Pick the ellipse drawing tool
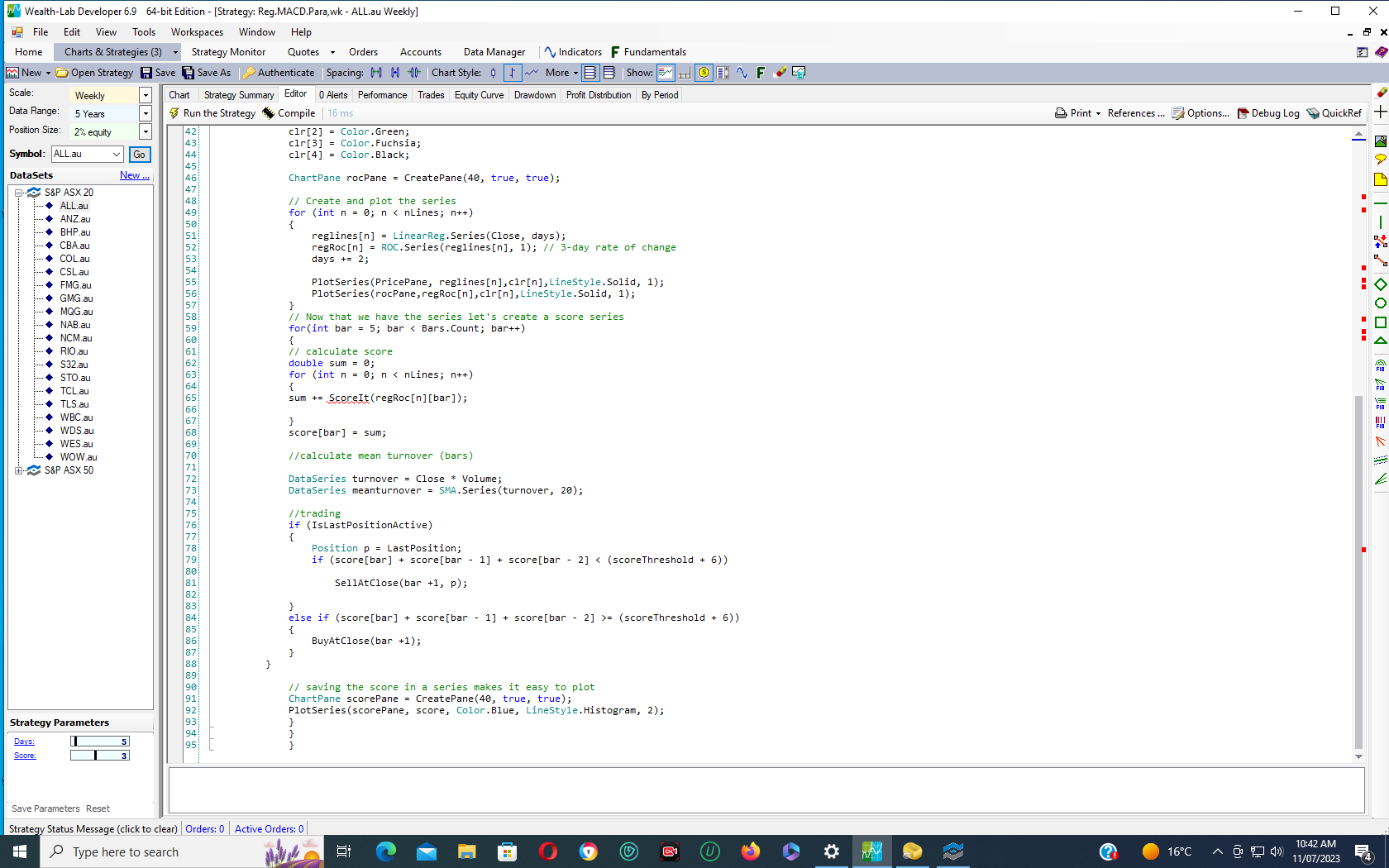1389x868 pixels. pos(1380,303)
